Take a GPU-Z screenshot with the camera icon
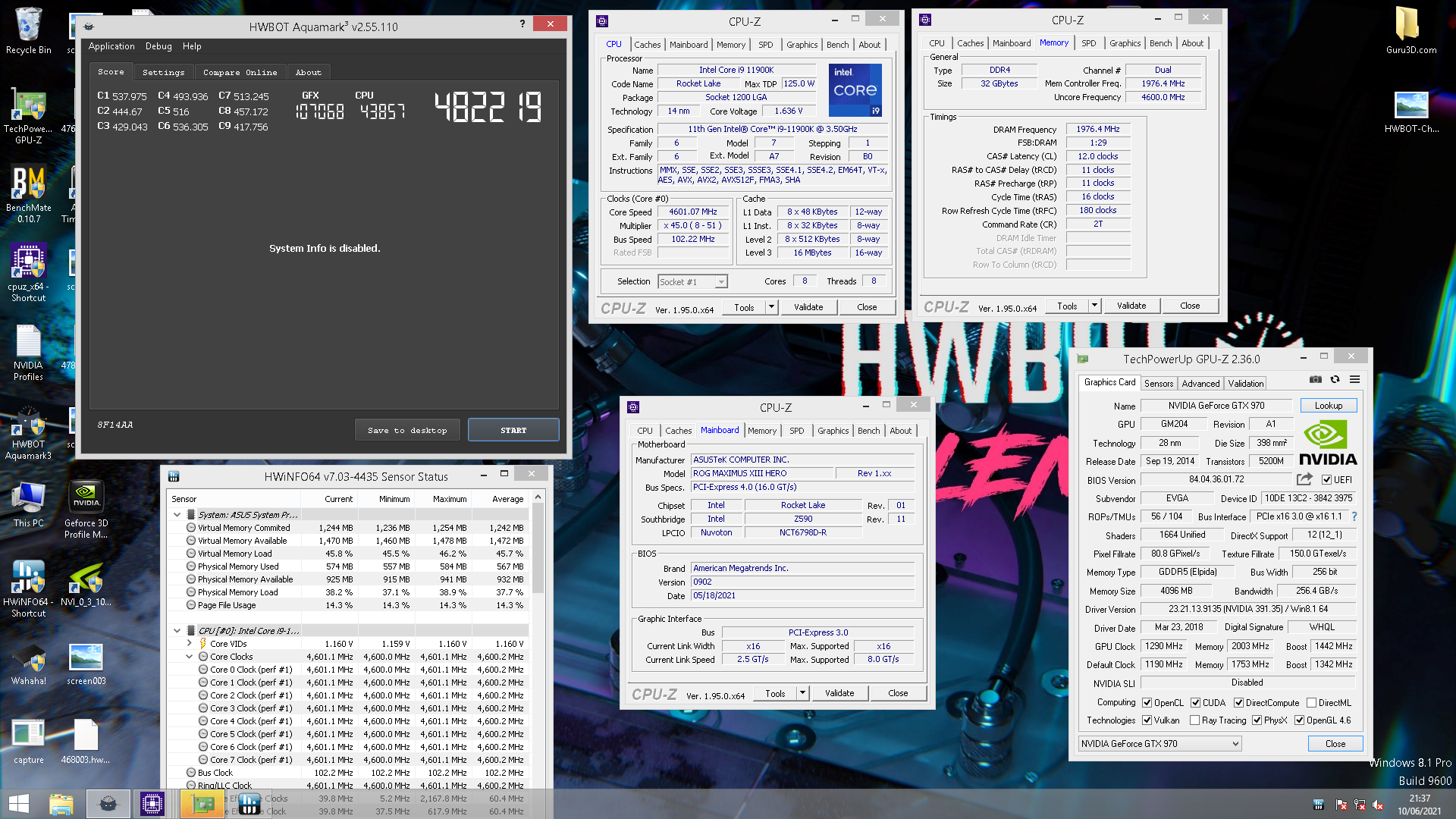The image size is (1456, 819). (1316, 380)
